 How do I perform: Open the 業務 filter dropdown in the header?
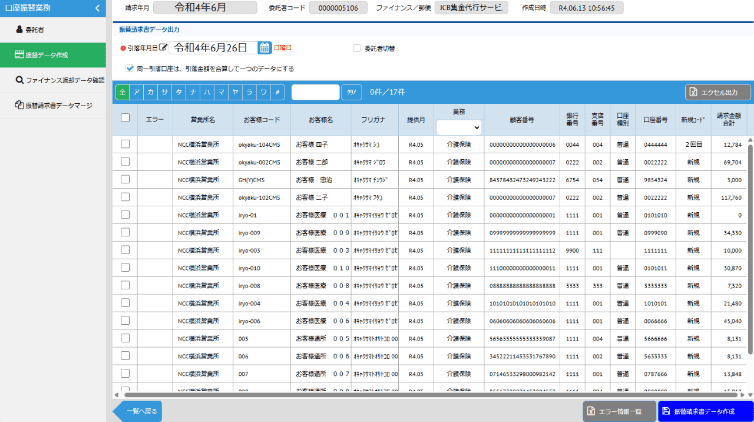459,127
